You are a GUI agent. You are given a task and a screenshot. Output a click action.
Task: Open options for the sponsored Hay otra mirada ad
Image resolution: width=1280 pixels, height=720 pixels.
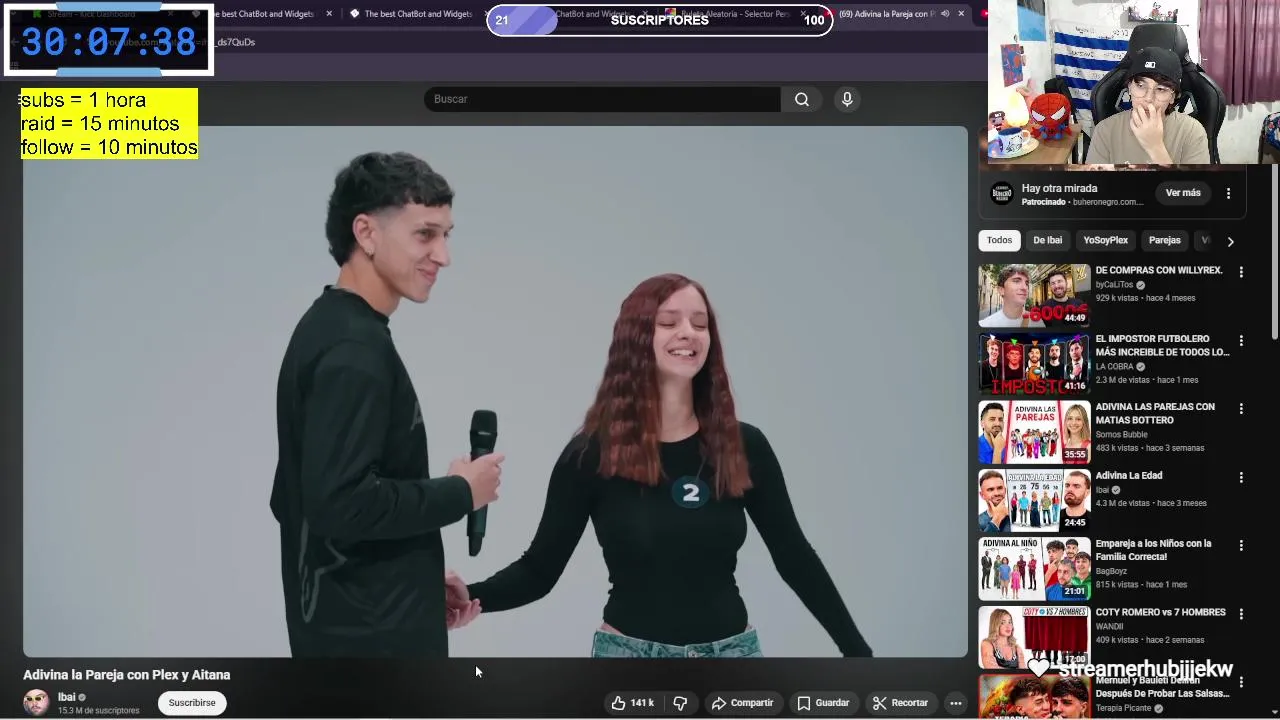pos(1228,193)
